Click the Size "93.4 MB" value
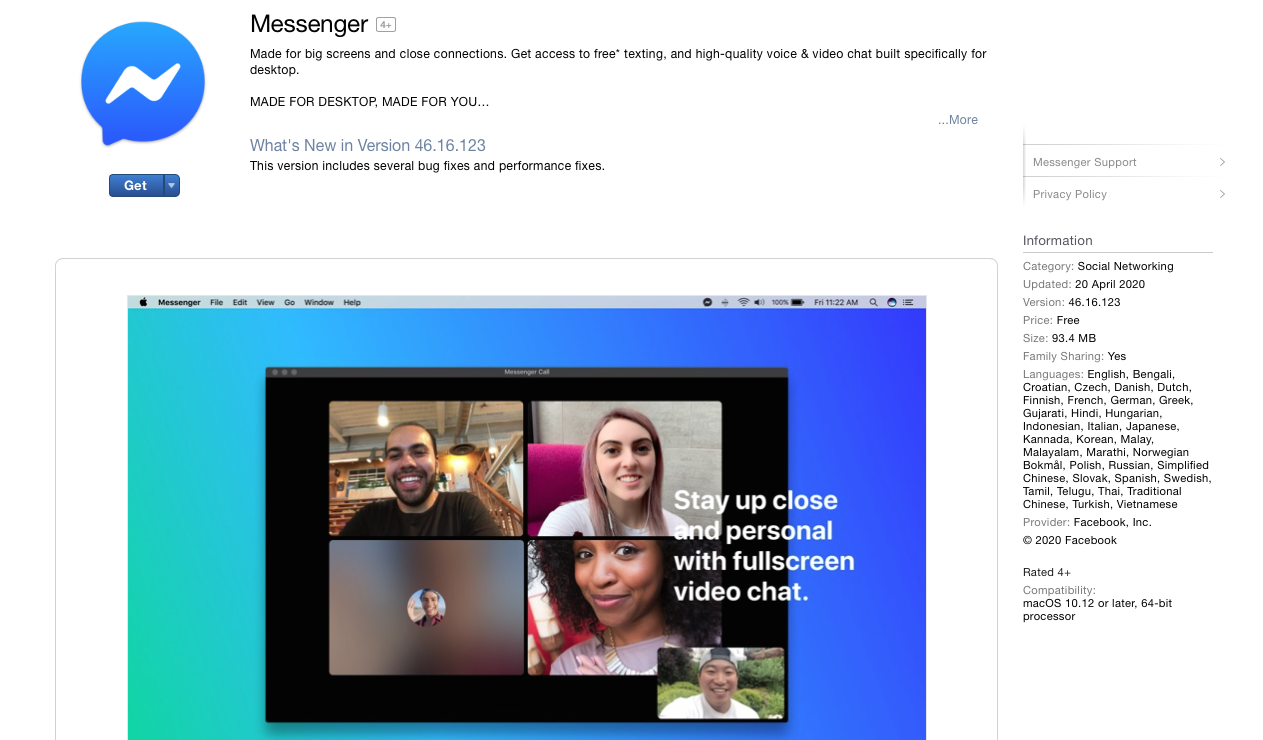Screen dimensions: 1263x740 pos(1074,339)
